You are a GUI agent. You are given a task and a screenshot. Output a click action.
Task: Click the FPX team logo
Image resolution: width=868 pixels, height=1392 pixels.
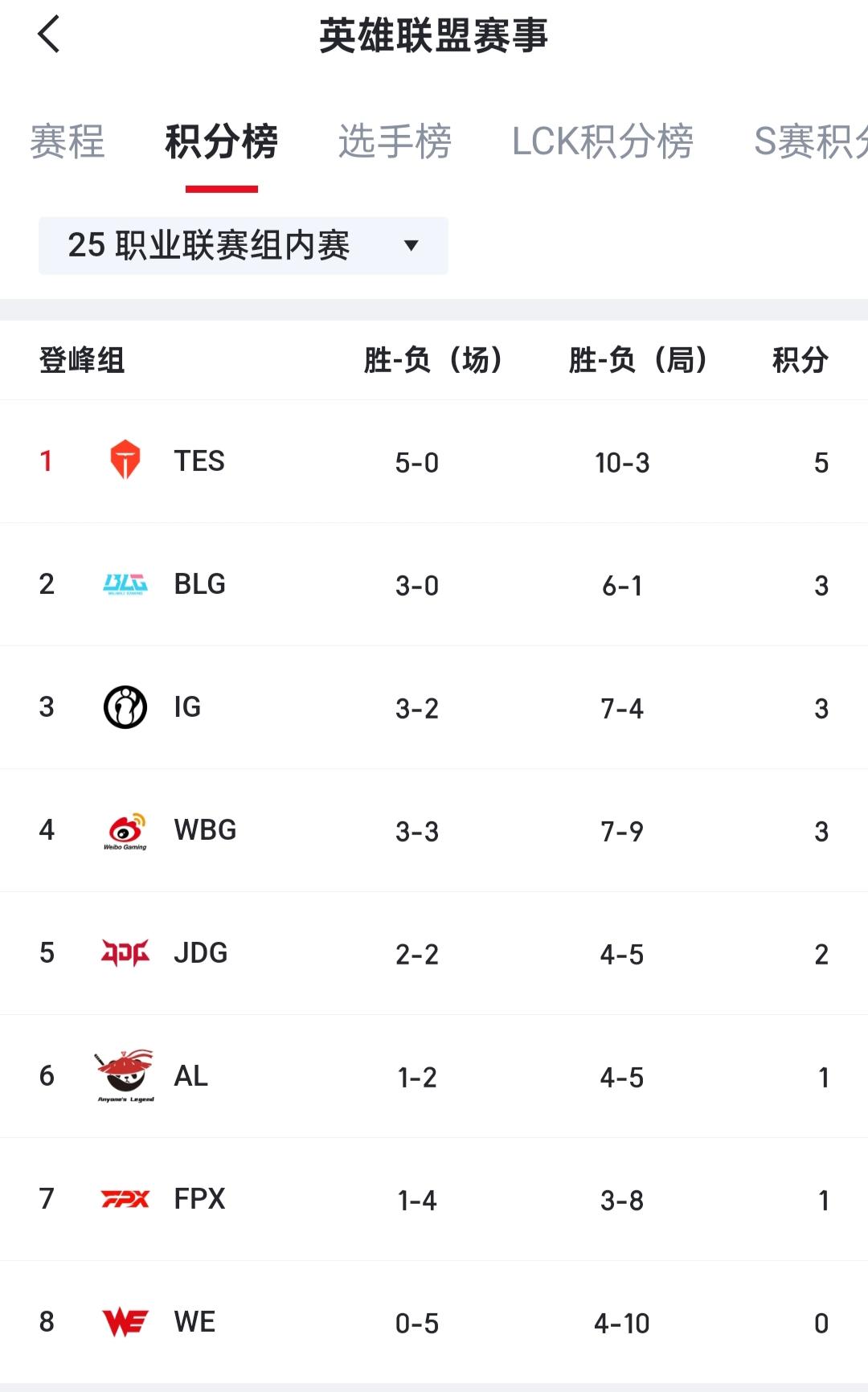tap(125, 1199)
